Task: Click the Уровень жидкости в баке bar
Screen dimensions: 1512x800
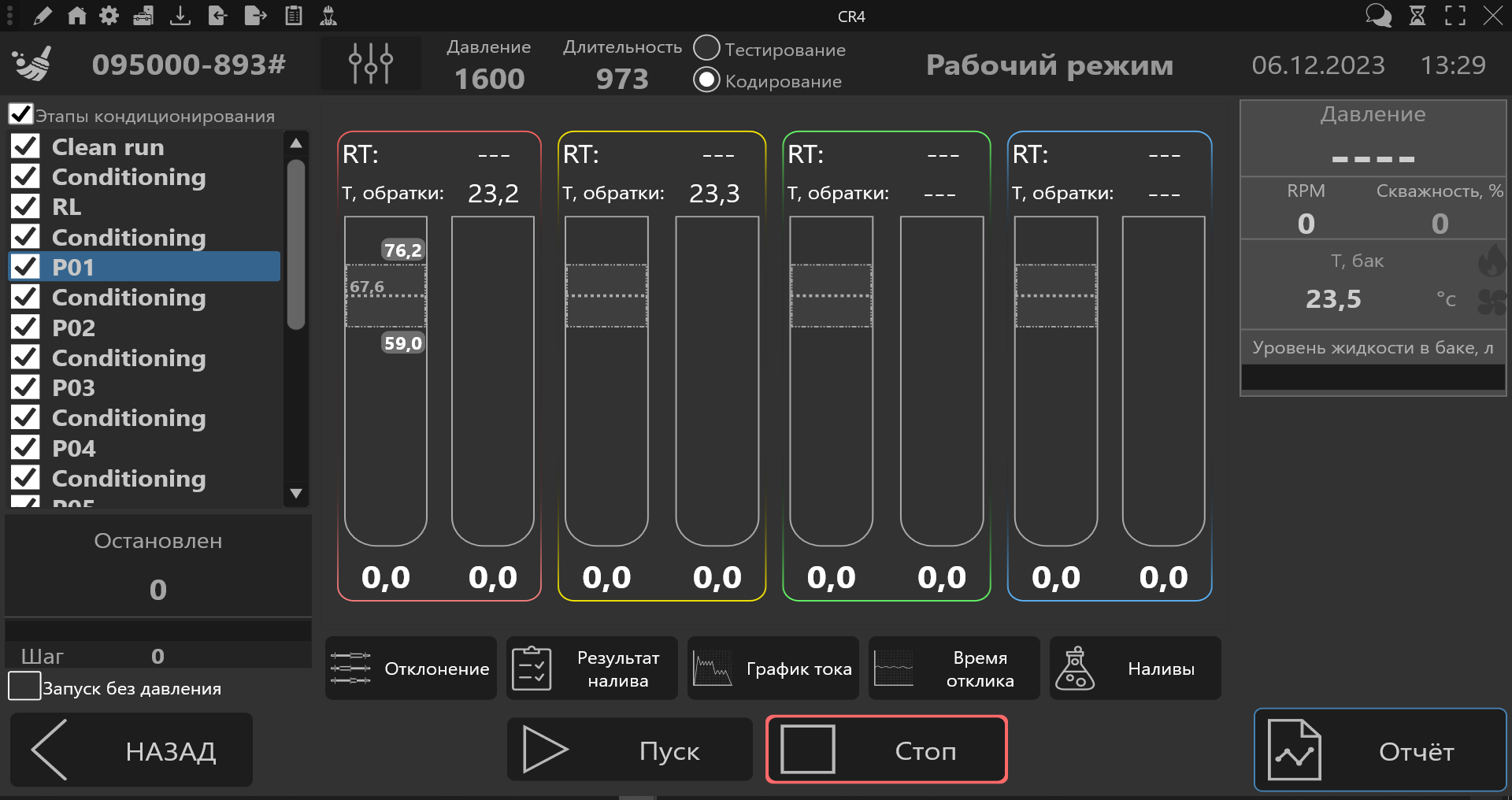Action: coord(1373,377)
